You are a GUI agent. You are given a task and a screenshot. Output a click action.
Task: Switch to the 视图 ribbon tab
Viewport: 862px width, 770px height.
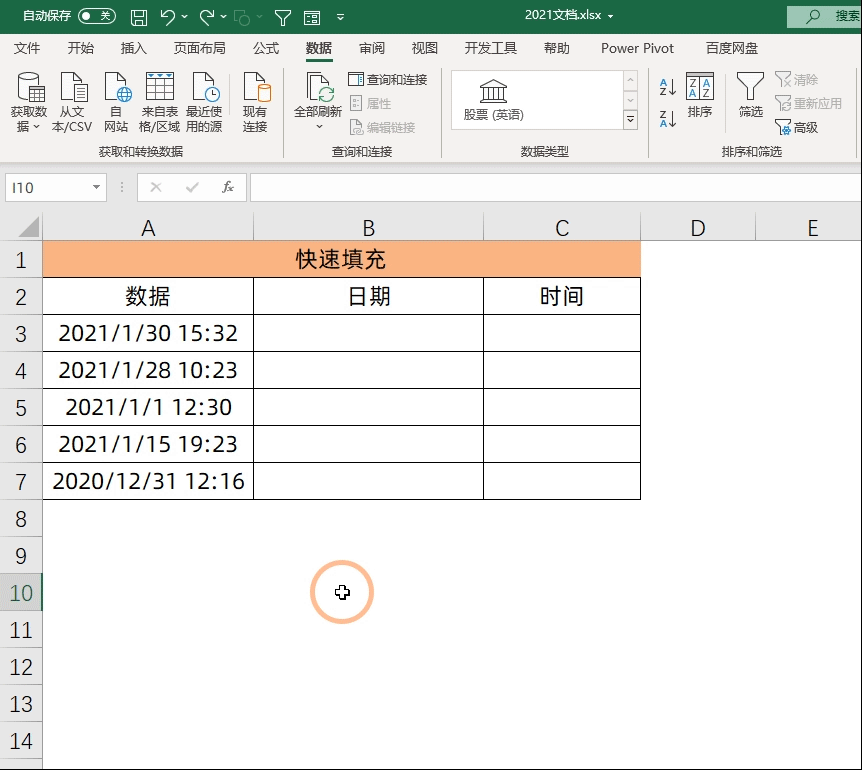coord(425,48)
